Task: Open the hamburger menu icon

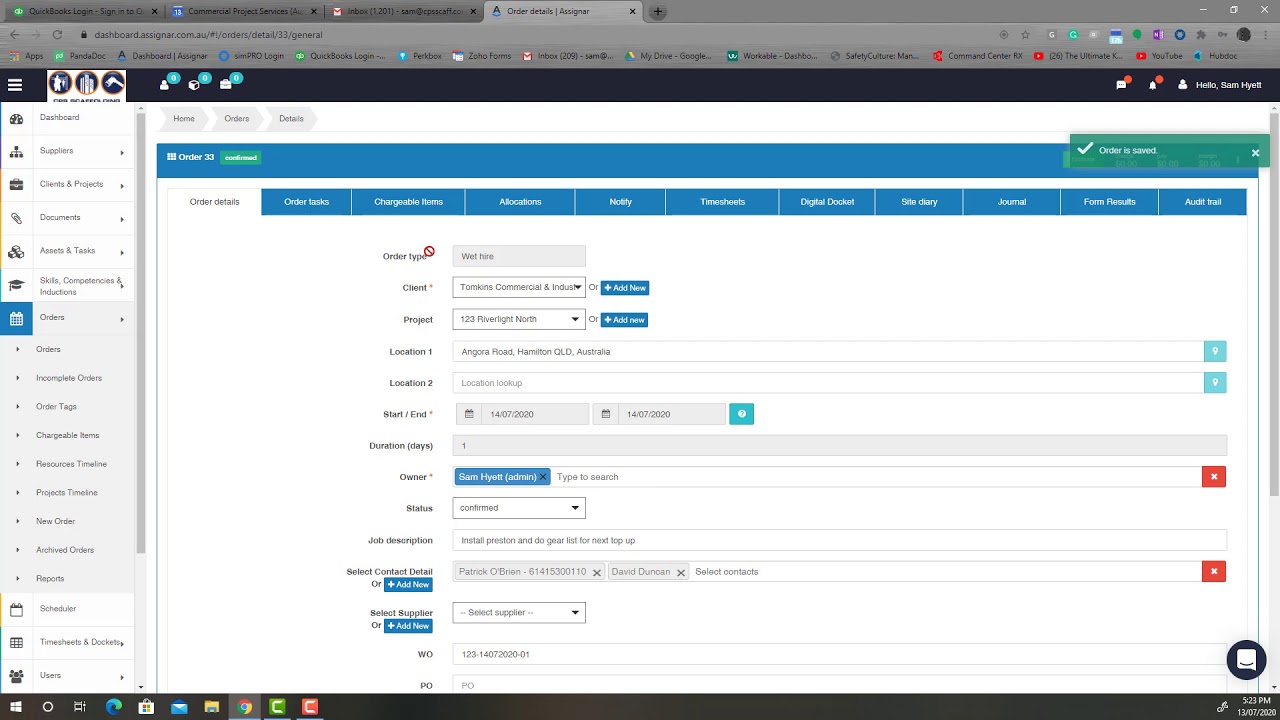Action: point(14,85)
